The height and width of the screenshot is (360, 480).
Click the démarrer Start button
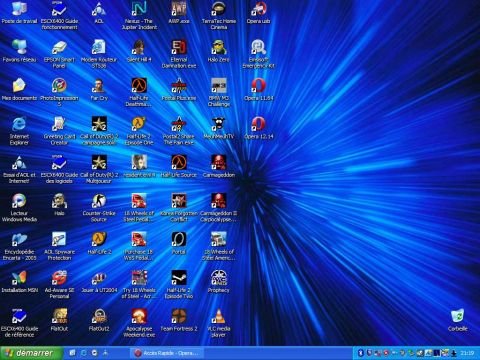[32, 353]
